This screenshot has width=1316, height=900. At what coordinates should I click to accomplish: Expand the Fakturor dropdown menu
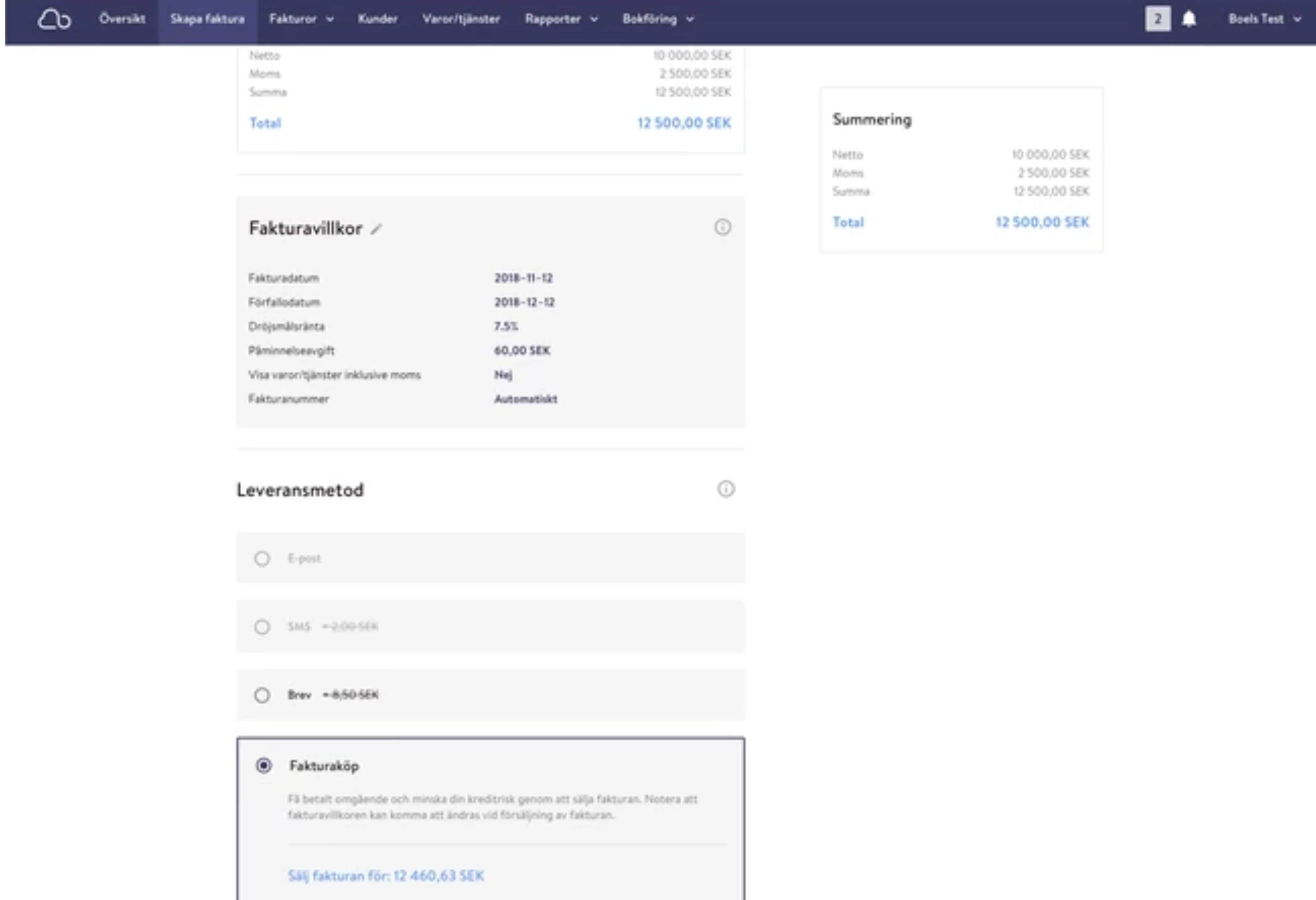click(x=301, y=19)
